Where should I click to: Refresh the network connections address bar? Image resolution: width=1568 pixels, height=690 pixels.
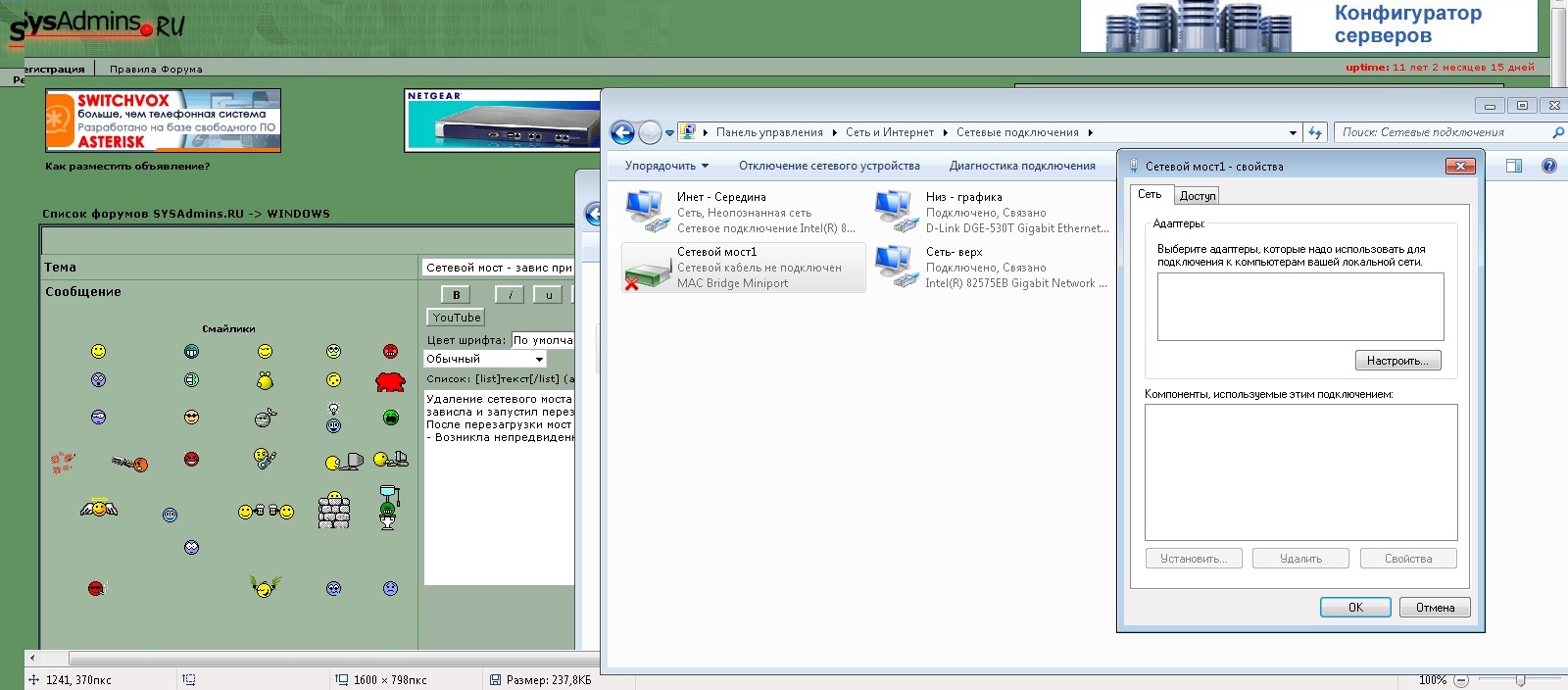(1315, 132)
